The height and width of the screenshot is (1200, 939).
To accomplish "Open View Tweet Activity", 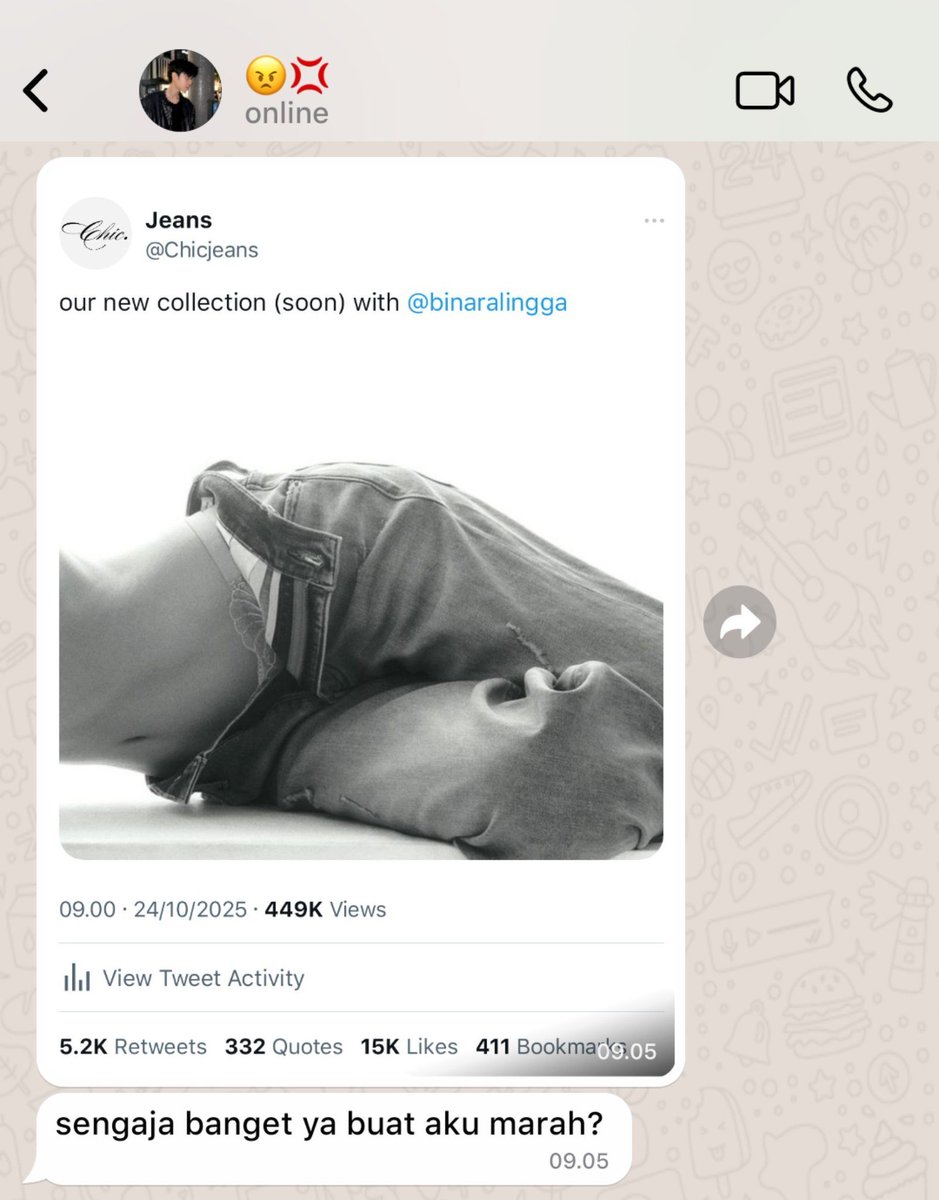I will click(x=204, y=978).
